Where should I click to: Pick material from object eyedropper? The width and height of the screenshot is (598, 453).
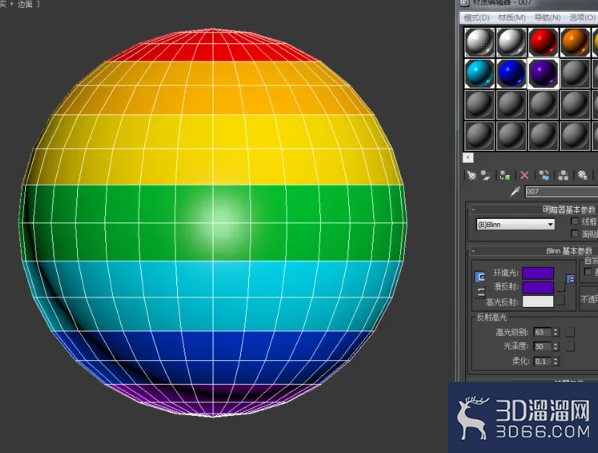(x=515, y=191)
